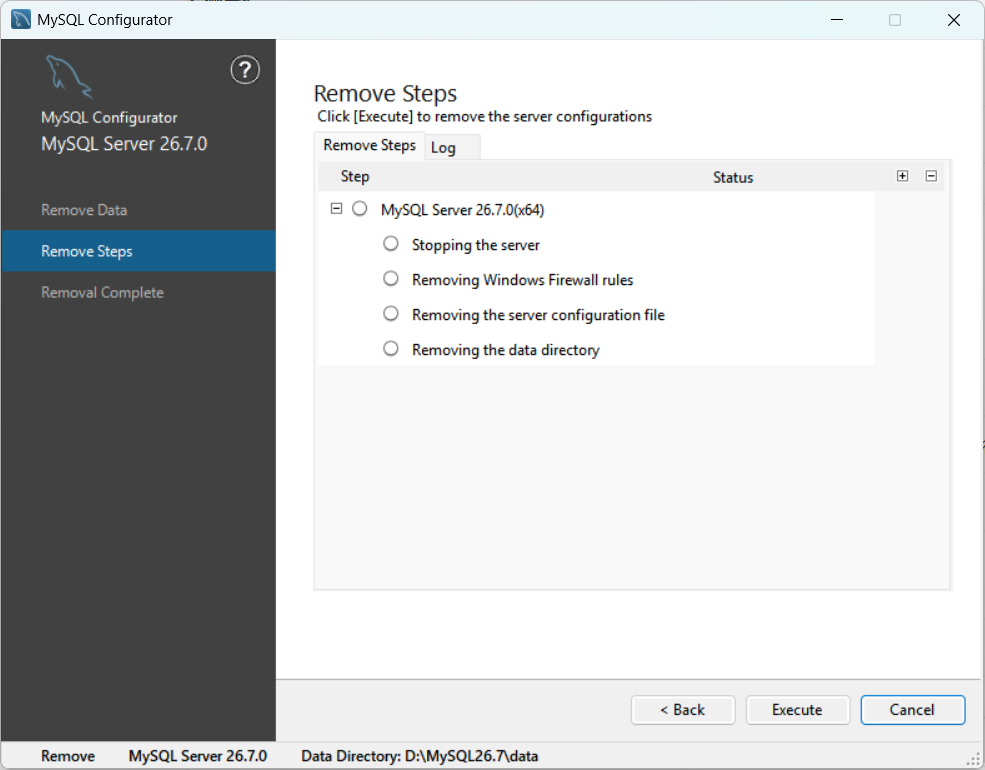Select 'Removing Windows Firewall rules' step text

[x=523, y=280]
